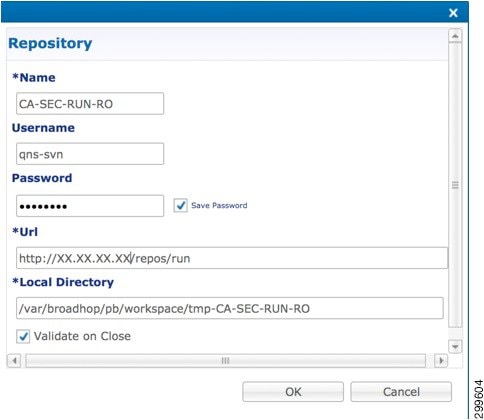Click the horizontal scrollbar left arrow
The width and height of the screenshot is (484, 420).
pyautogui.click(x=14, y=360)
